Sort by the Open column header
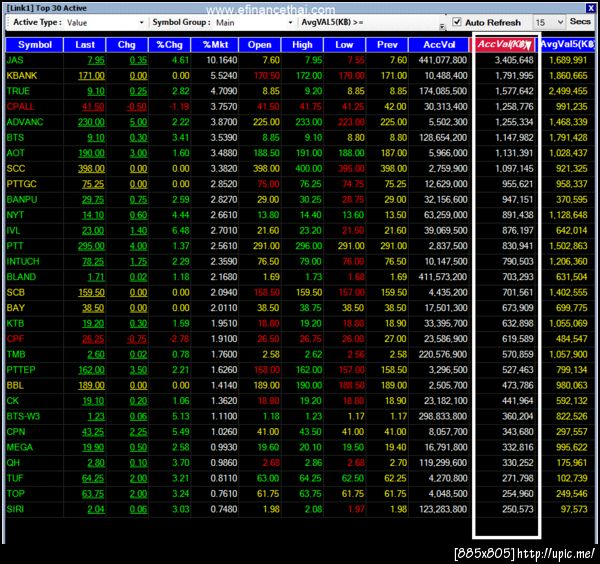Screen dimensions: 600x564 (259, 45)
